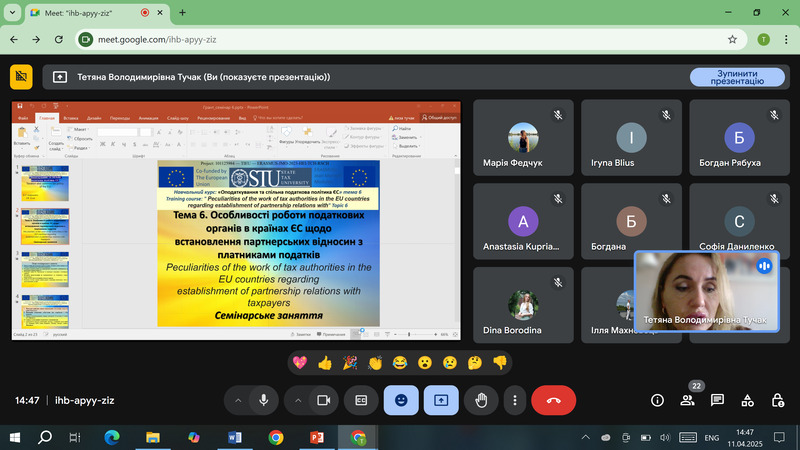Click Зупинити презентацію button

pyautogui.click(x=737, y=77)
